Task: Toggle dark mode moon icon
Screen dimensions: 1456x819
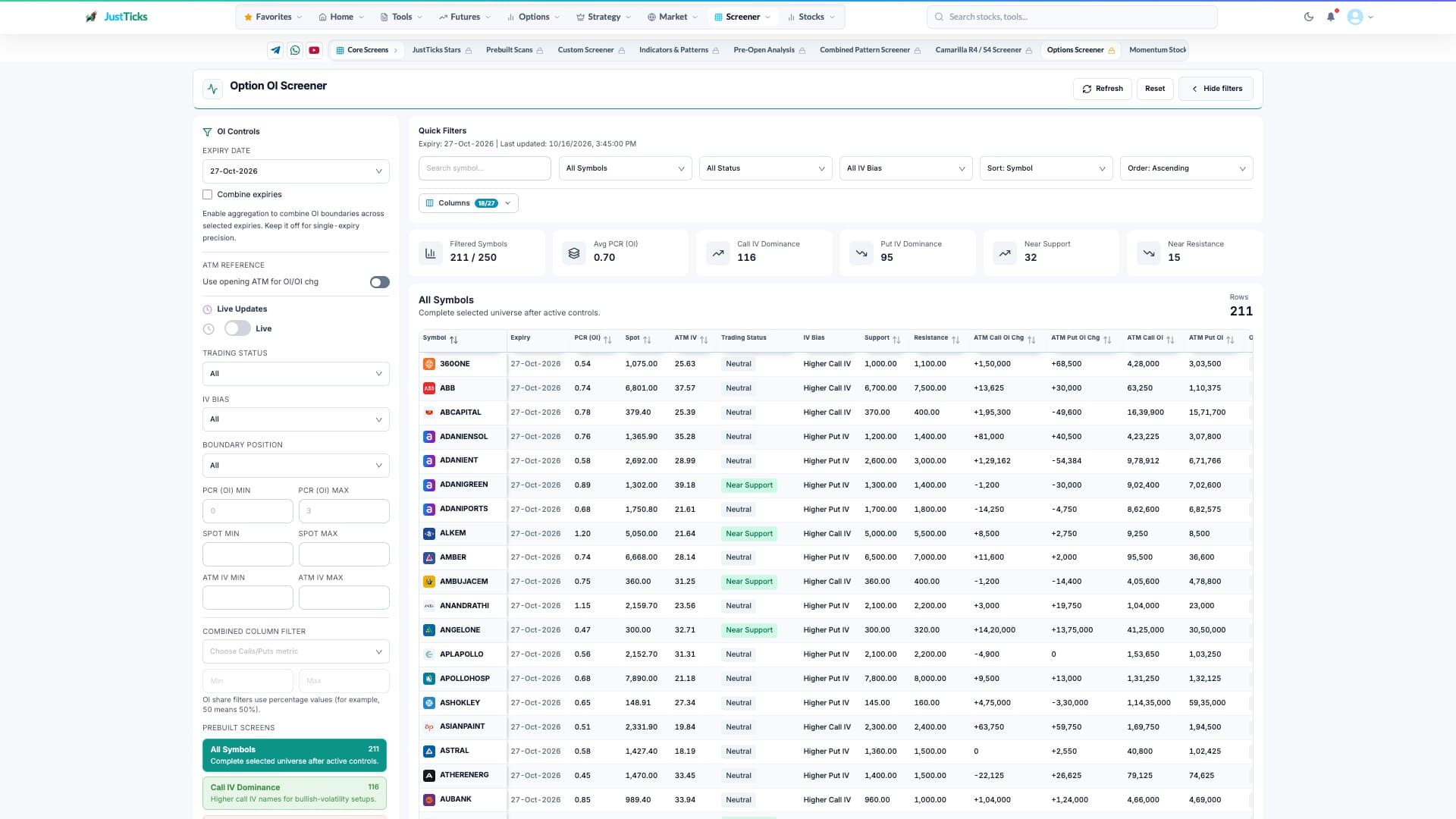Action: tap(1309, 17)
